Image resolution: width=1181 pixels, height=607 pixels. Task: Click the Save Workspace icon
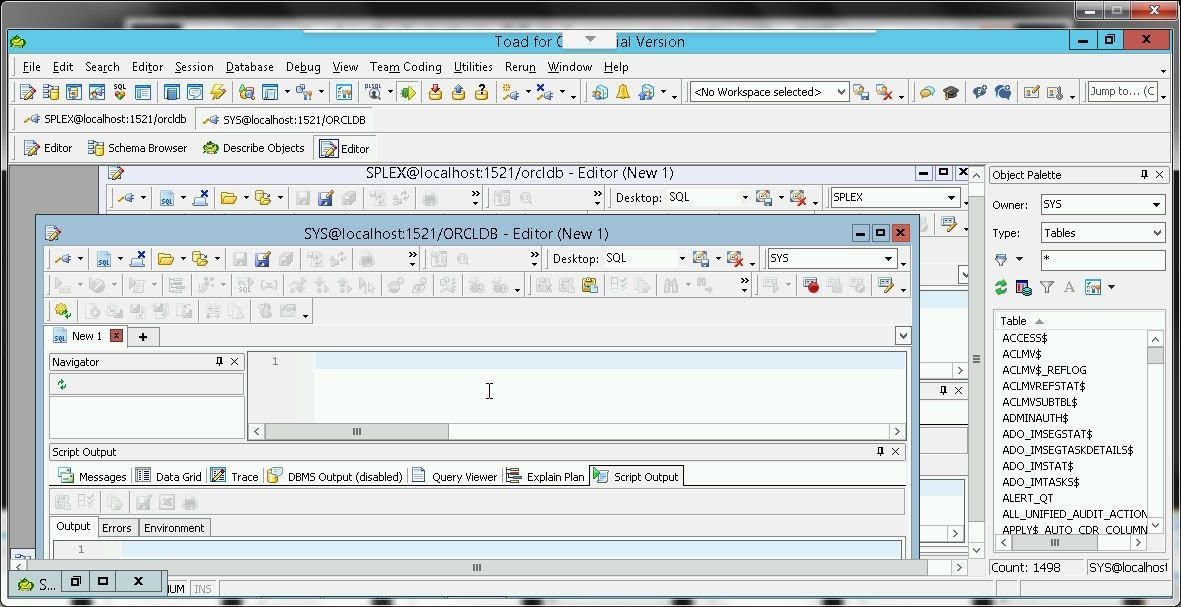861,93
